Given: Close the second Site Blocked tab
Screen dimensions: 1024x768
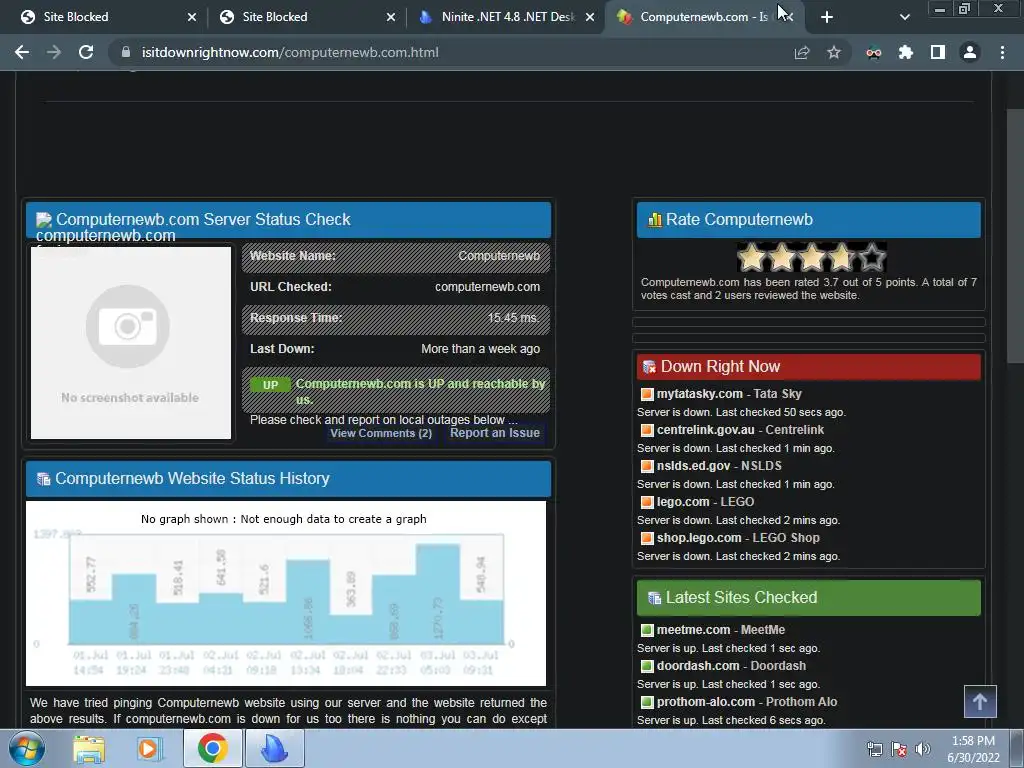Looking at the screenshot, I should point(391,17).
